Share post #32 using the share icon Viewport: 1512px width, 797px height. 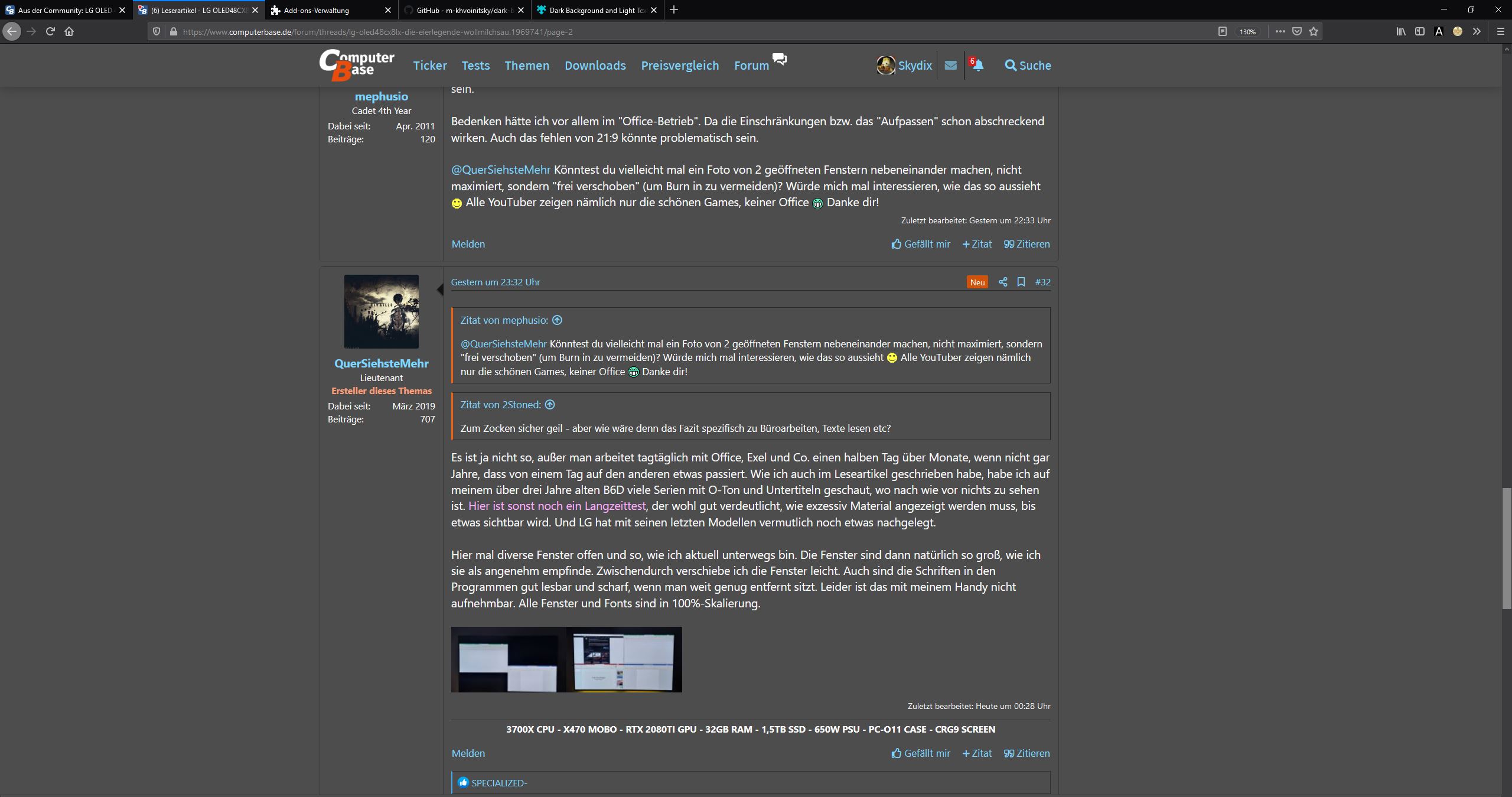(1002, 282)
